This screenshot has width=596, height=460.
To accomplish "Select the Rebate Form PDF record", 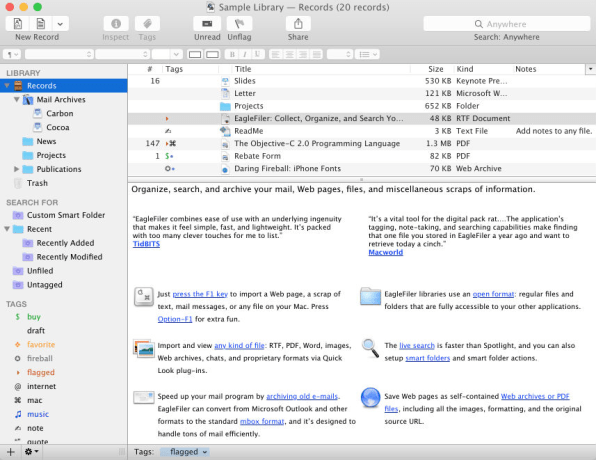I will [362, 156].
